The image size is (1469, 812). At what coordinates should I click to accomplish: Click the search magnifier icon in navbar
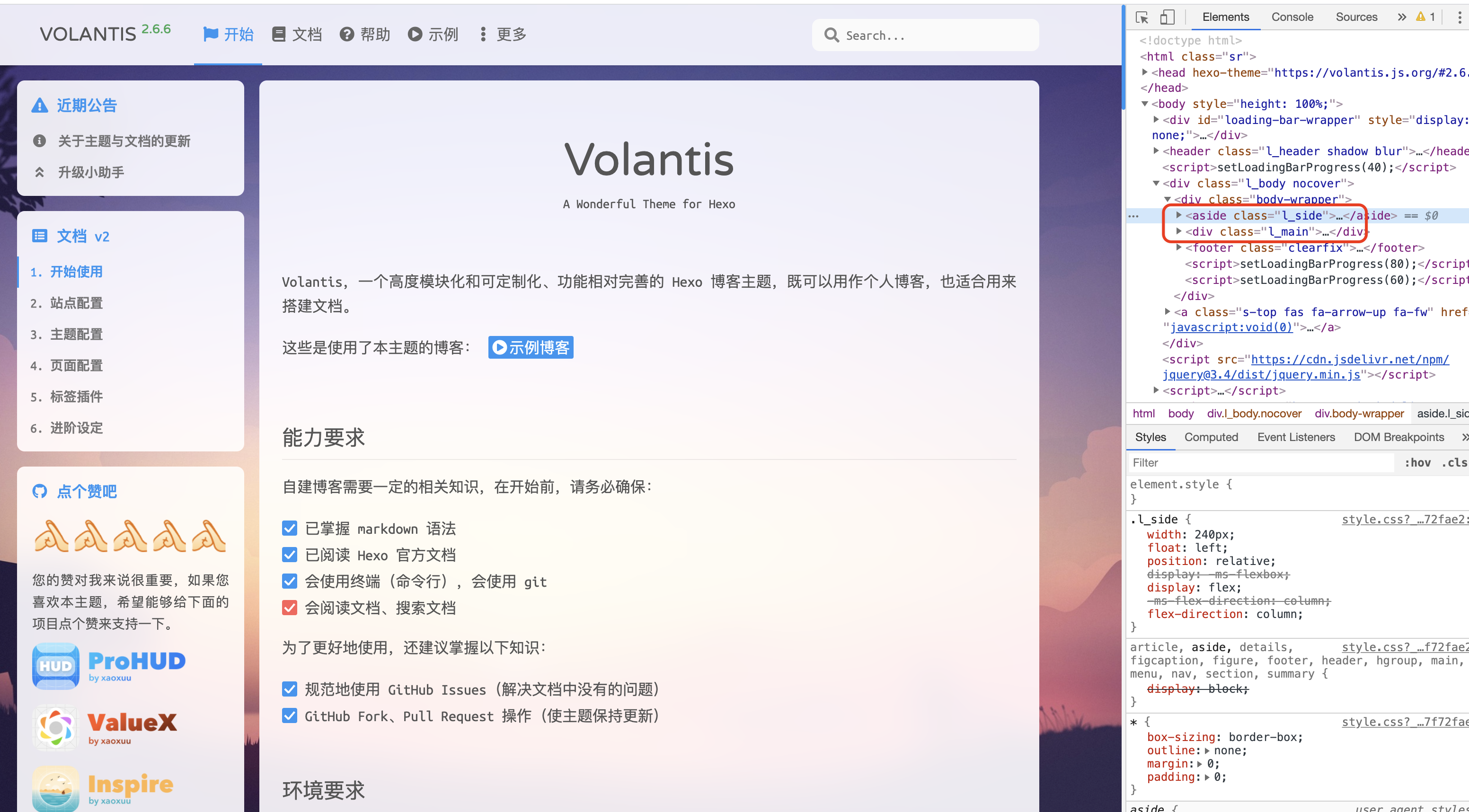click(x=832, y=35)
